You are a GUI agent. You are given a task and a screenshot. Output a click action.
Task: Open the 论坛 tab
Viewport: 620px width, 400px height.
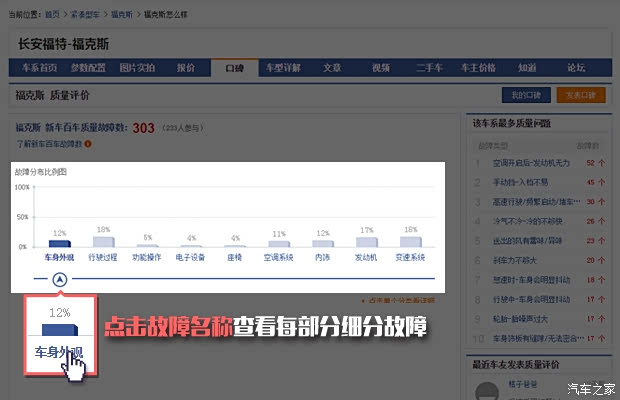coord(576,68)
